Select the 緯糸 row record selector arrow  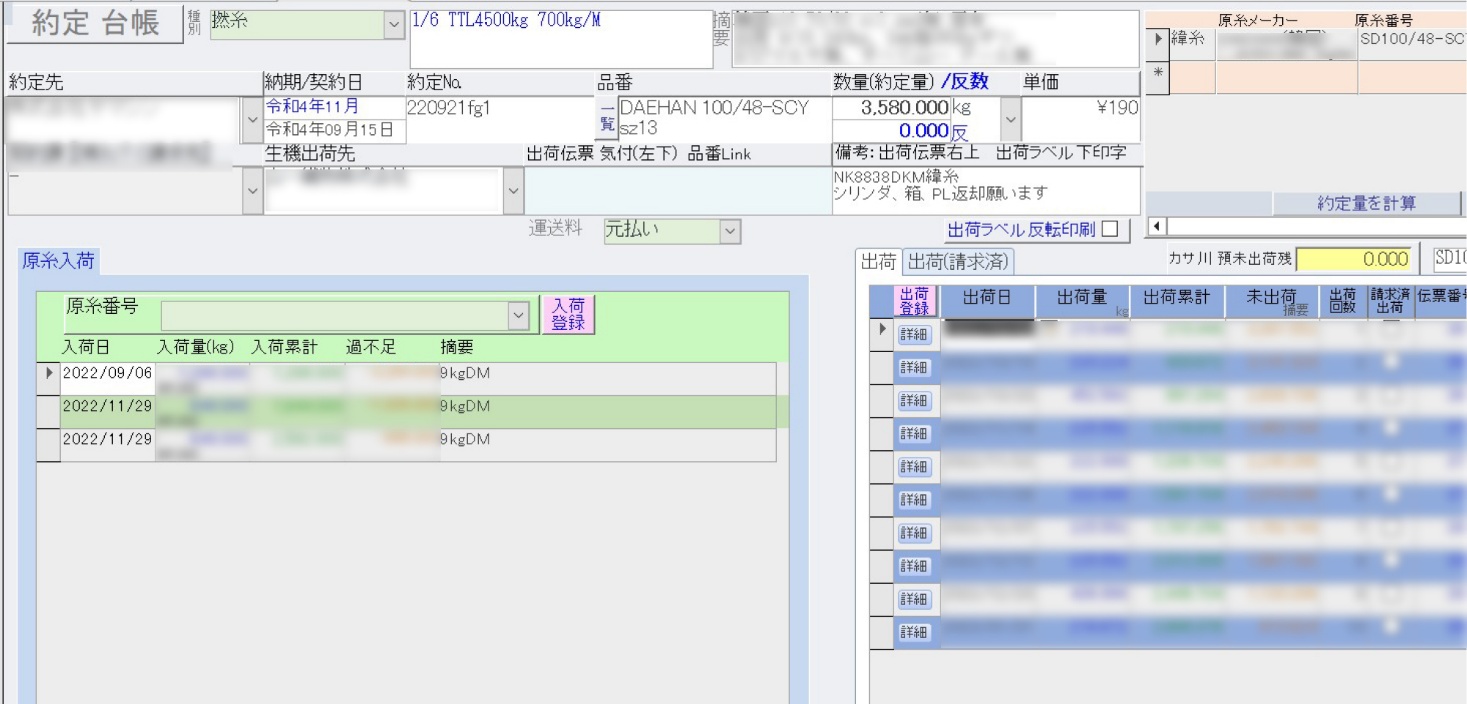click(1157, 39)
